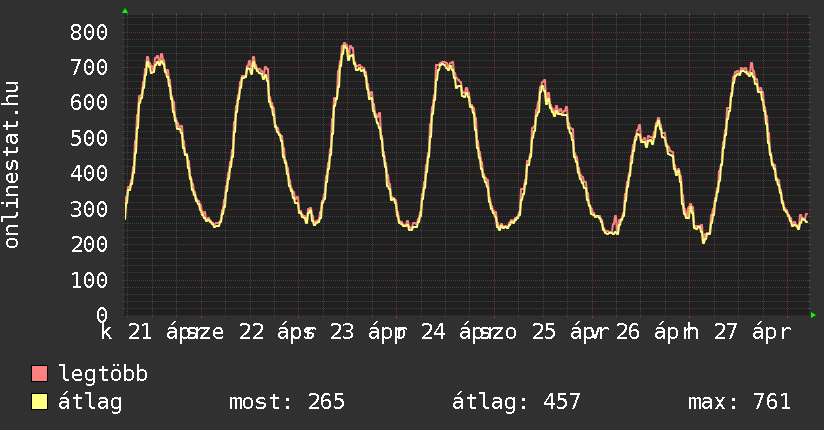
Task: Click the red legtöbb legend swatch
Action: click(x=40, y=374)
